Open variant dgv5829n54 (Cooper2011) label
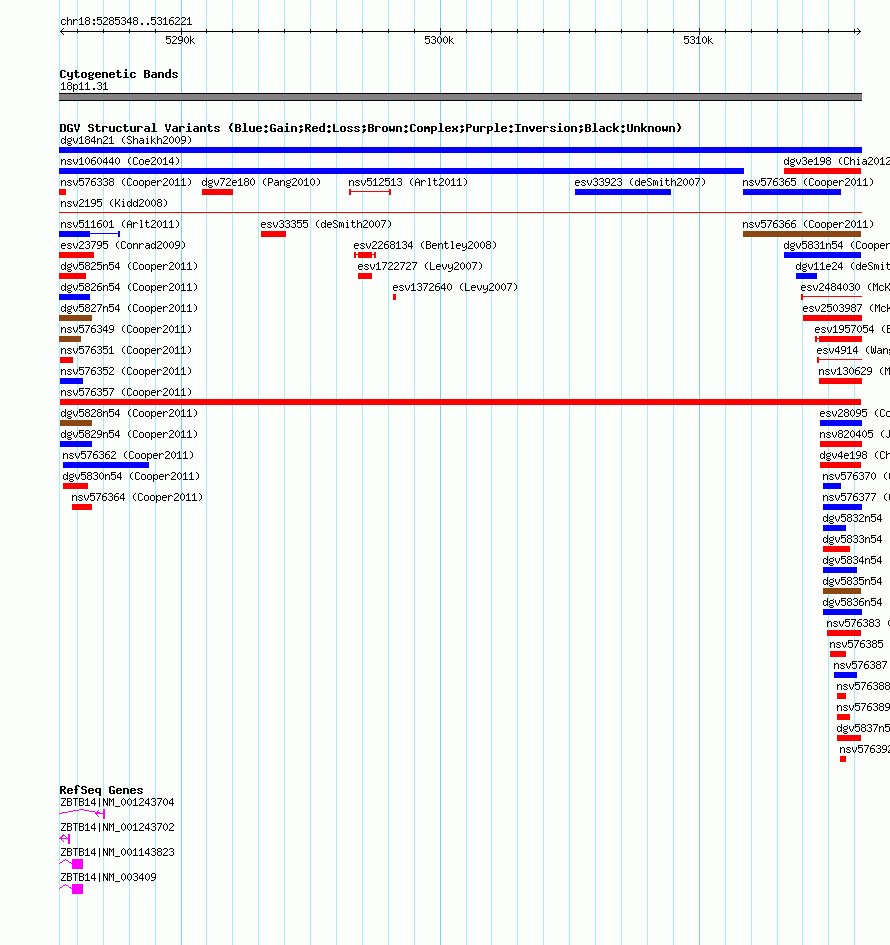890x945 pixels. click(129, 436)
